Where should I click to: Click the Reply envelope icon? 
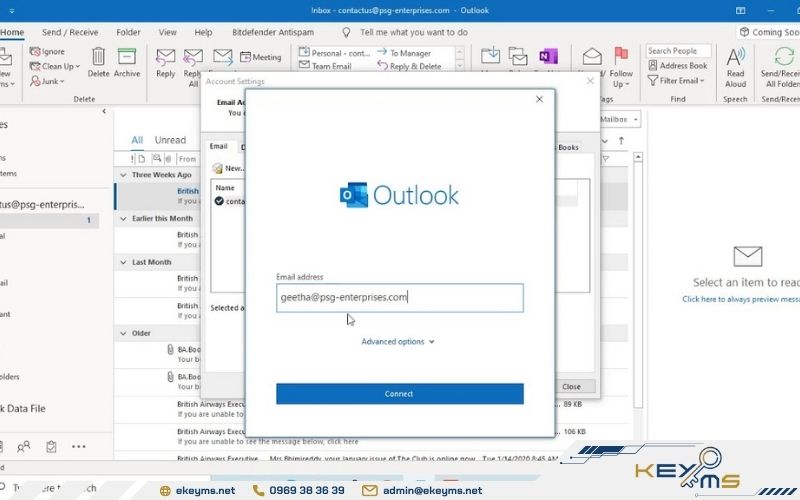click(x=165, y=56)
